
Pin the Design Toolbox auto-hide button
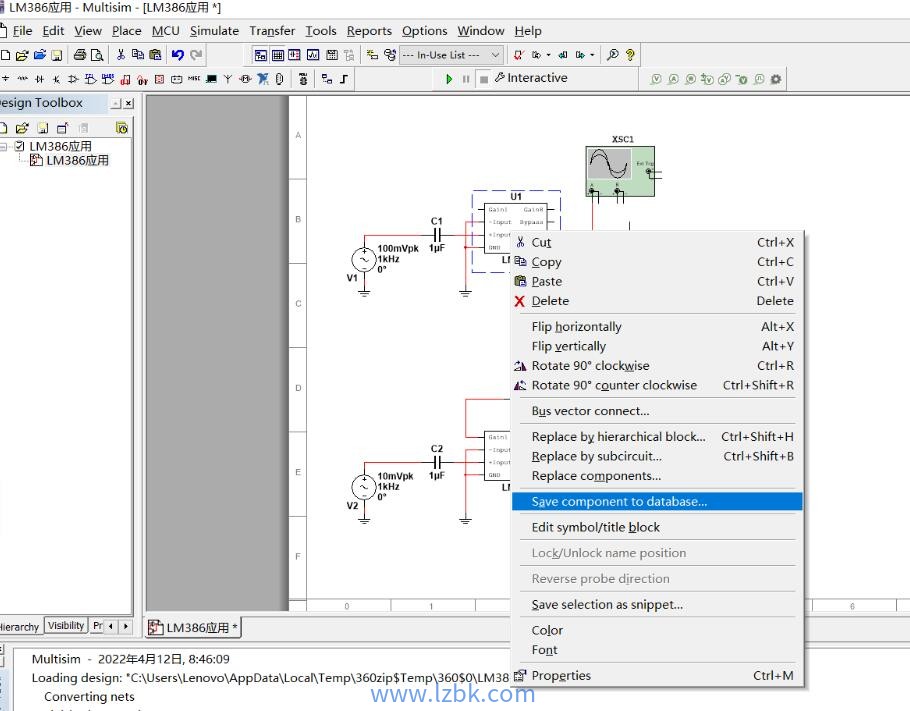pos(116,103)
